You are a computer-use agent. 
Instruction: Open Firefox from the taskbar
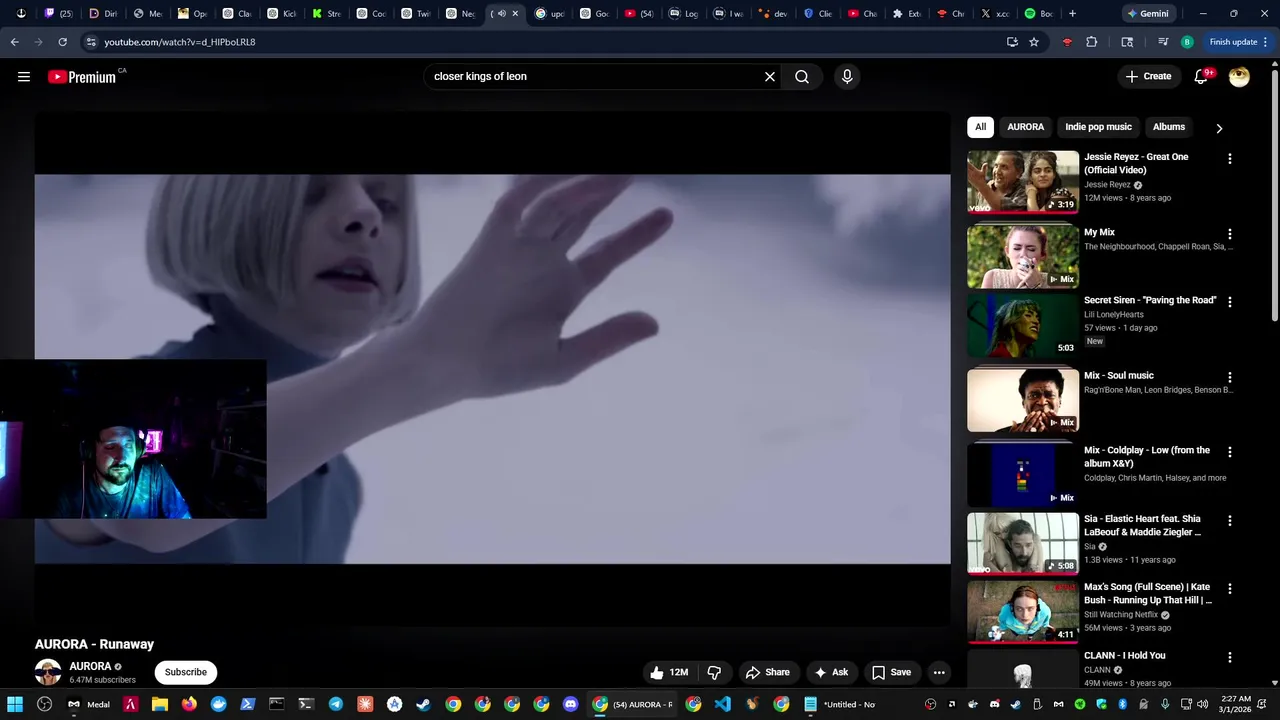(x=189, y=704)
